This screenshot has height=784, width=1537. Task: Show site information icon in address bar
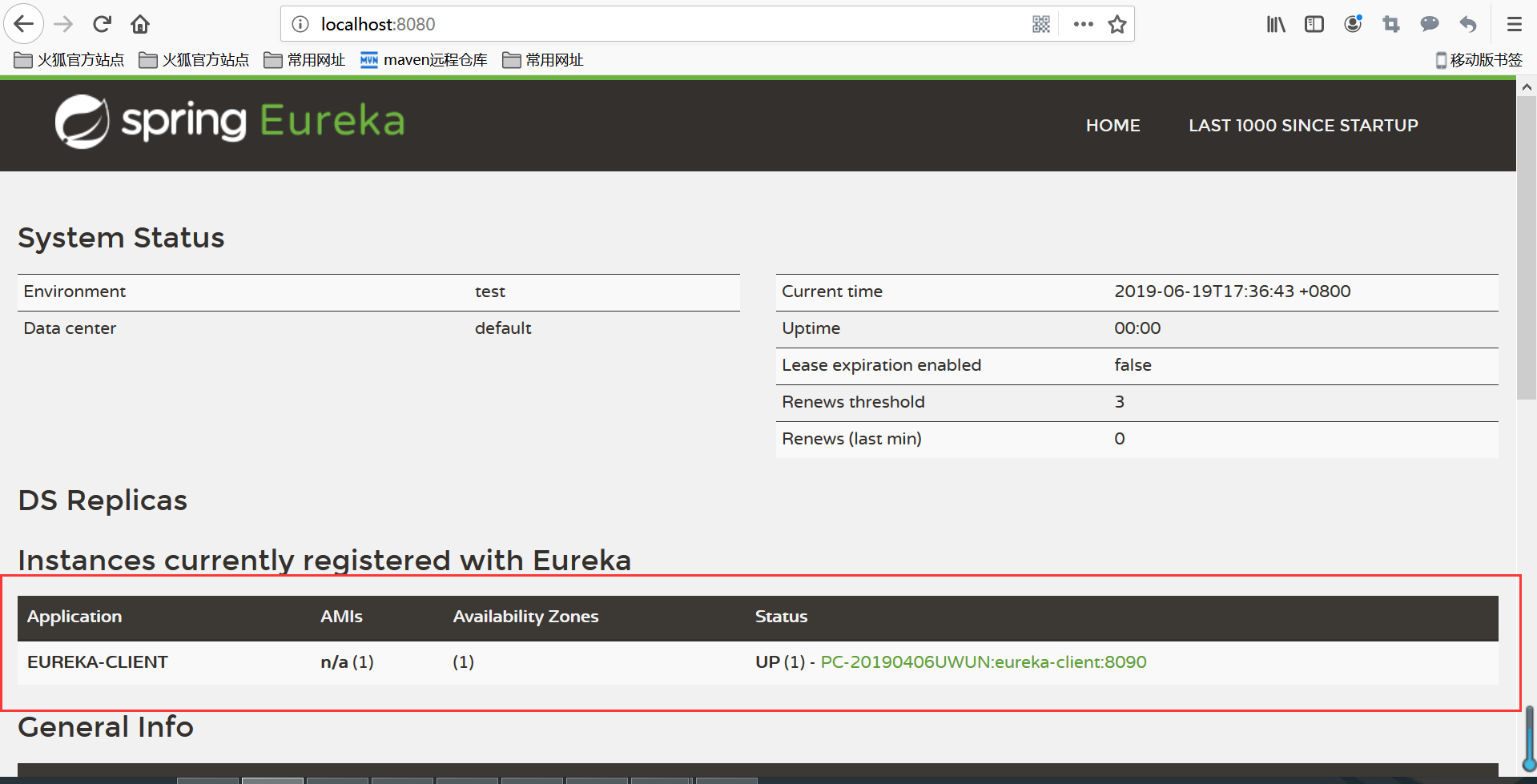point(300,24)
